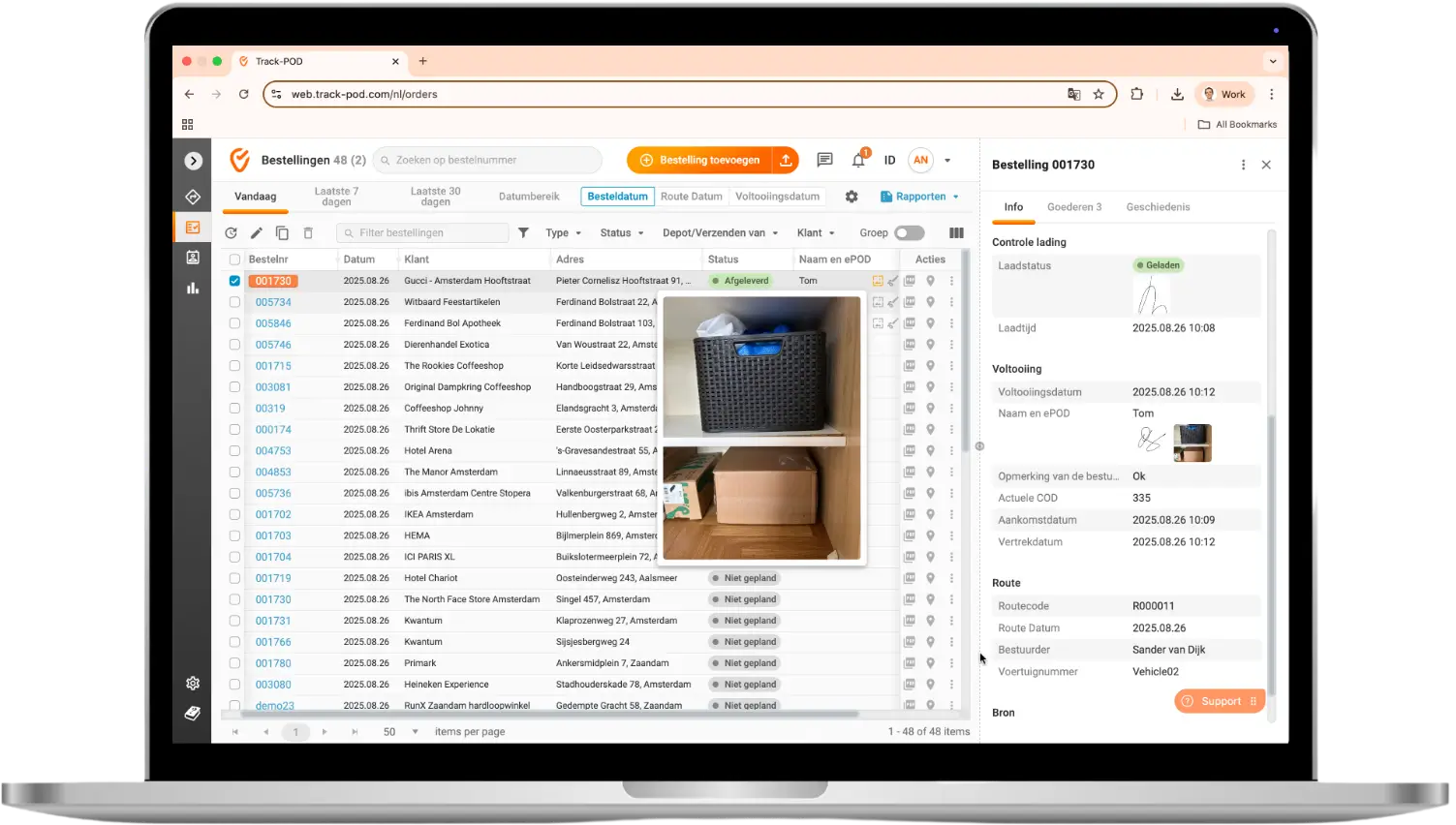The width and height of the screenshot is (1456, 825).
Task: Open the chat messages icon in header
Action: click(x=824, y=160)
